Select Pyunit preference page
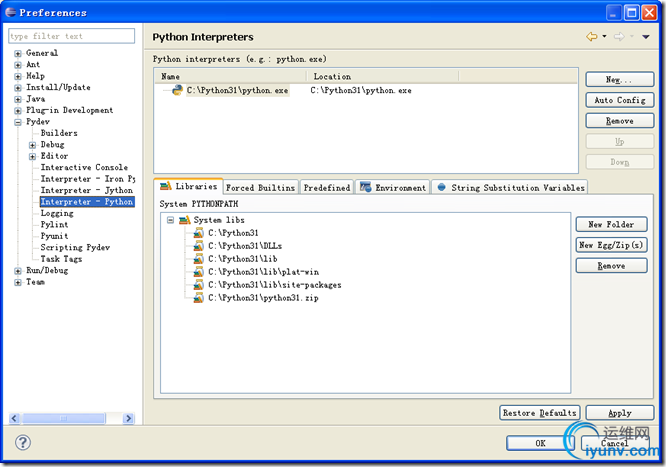Viewport: 666px width, 467px height. point(54,236)
